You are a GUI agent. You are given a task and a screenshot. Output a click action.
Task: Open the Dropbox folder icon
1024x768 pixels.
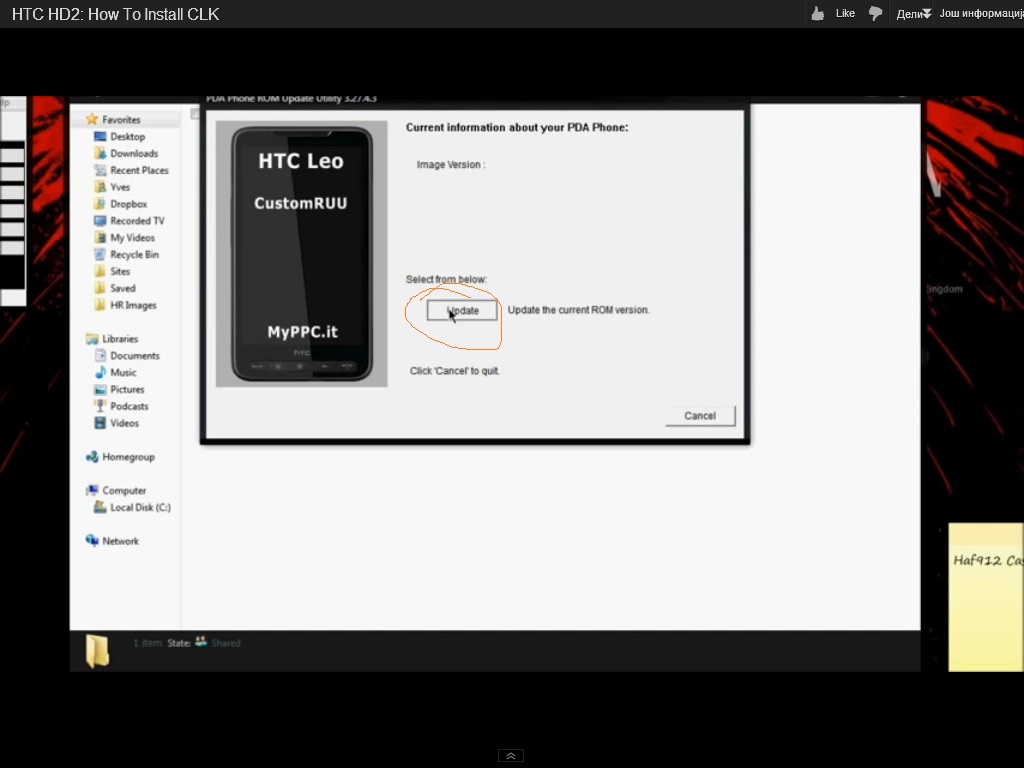coord(100,204)
